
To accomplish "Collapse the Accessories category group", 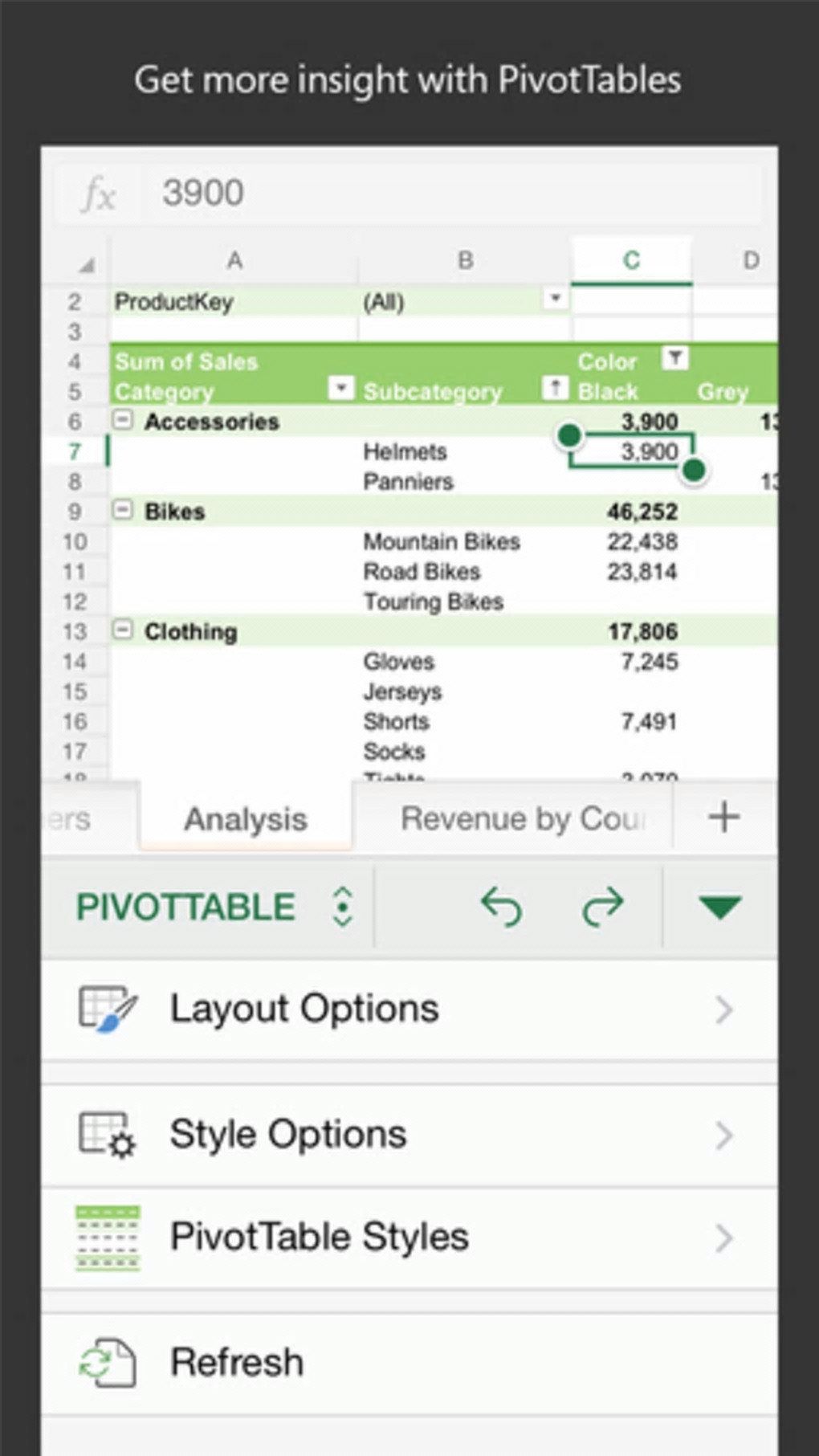I will [123, 419].
